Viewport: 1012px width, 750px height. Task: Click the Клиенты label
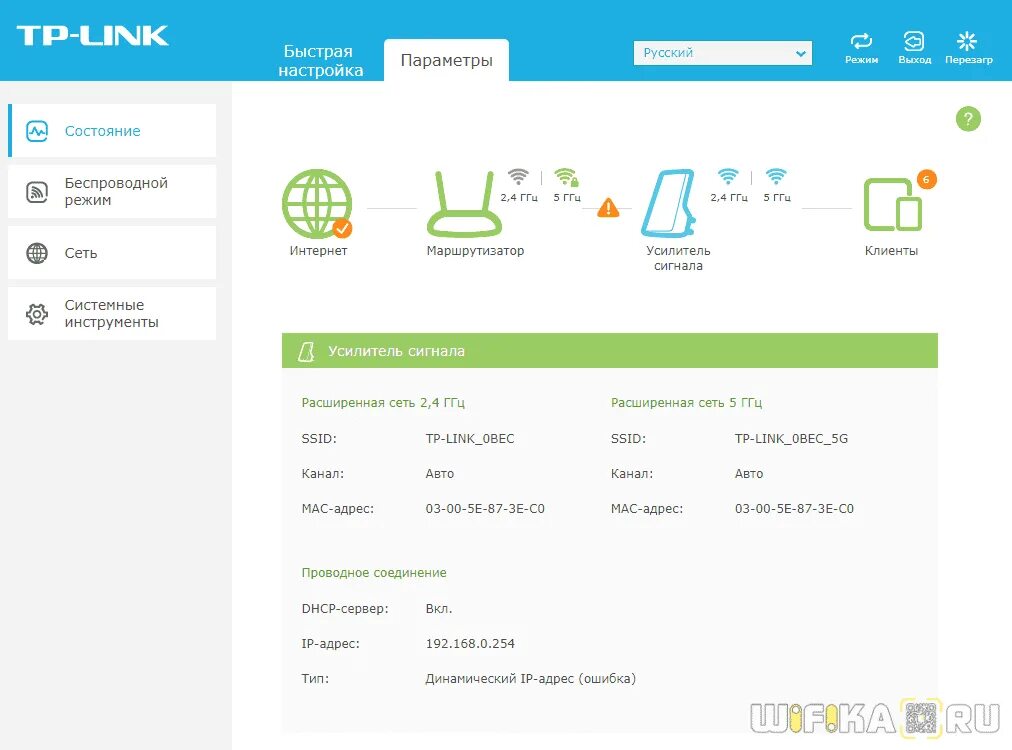(891, 250)
